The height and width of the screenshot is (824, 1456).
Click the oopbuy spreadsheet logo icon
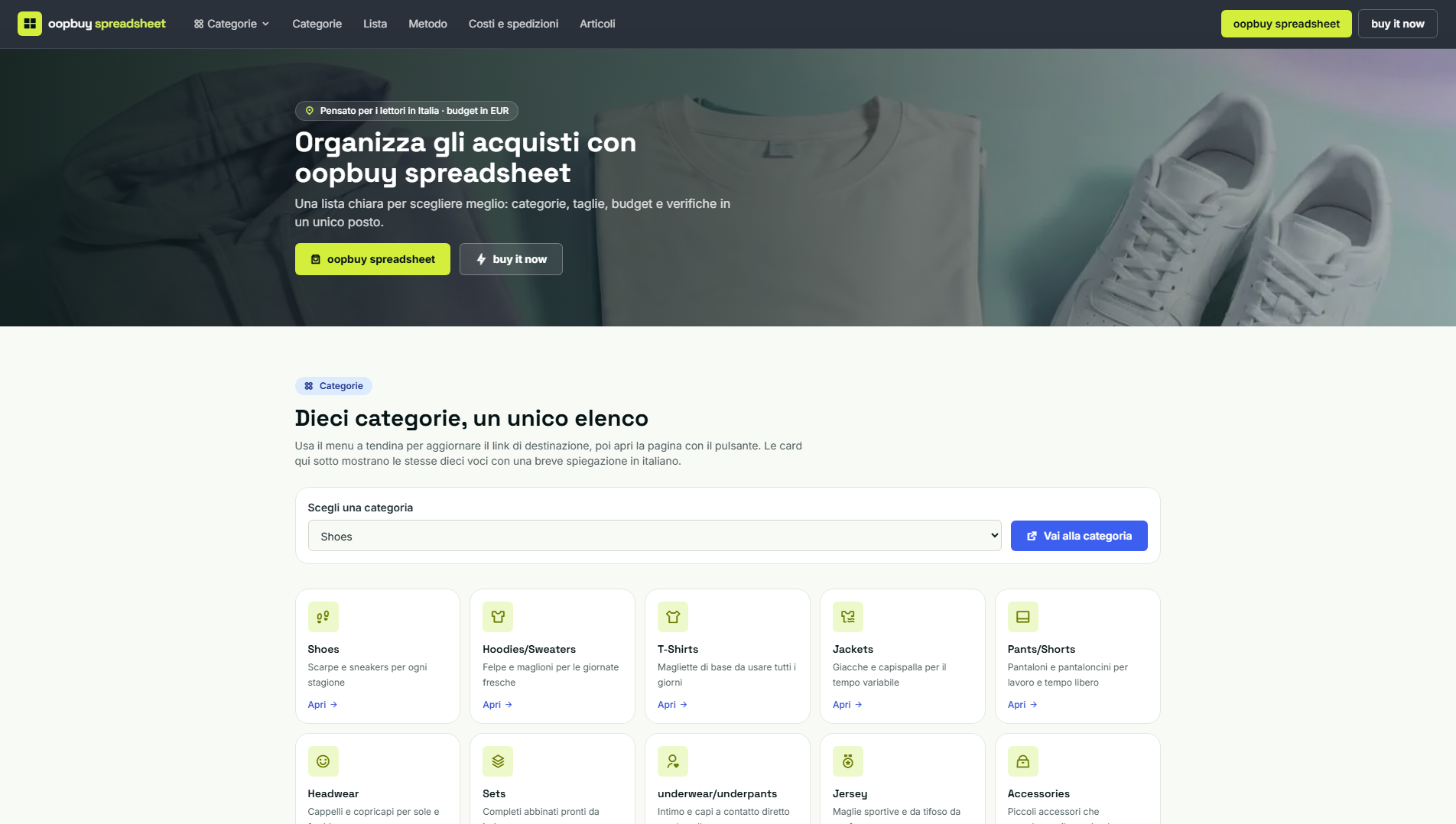click(30, 24)
